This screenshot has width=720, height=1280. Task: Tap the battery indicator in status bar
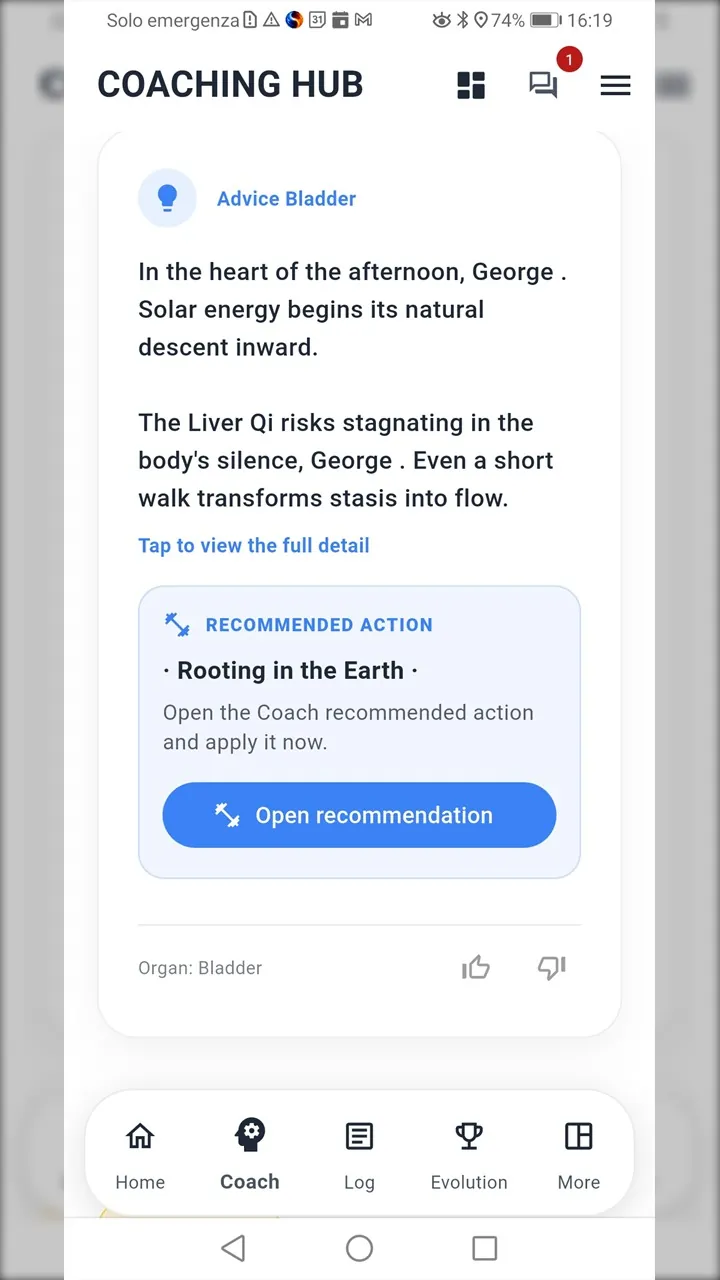(545, 20)
